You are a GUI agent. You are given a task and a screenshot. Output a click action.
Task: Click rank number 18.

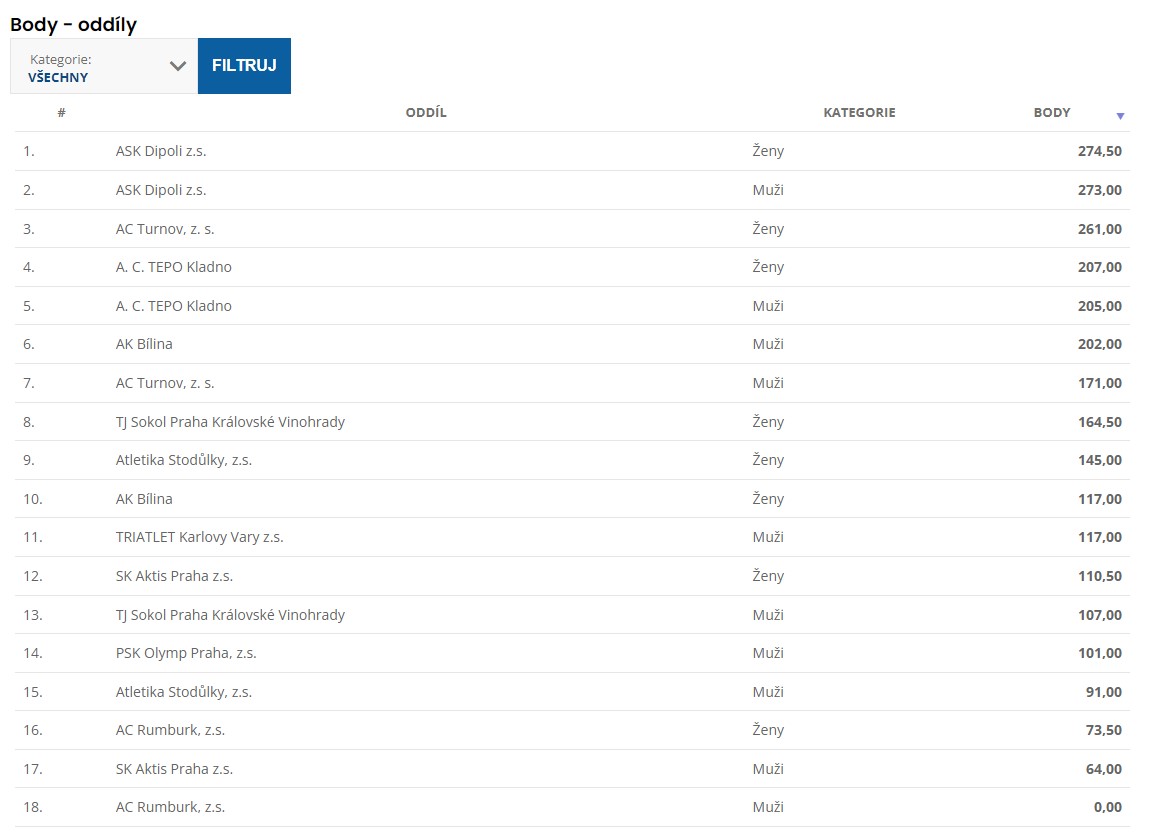[33, 807]
